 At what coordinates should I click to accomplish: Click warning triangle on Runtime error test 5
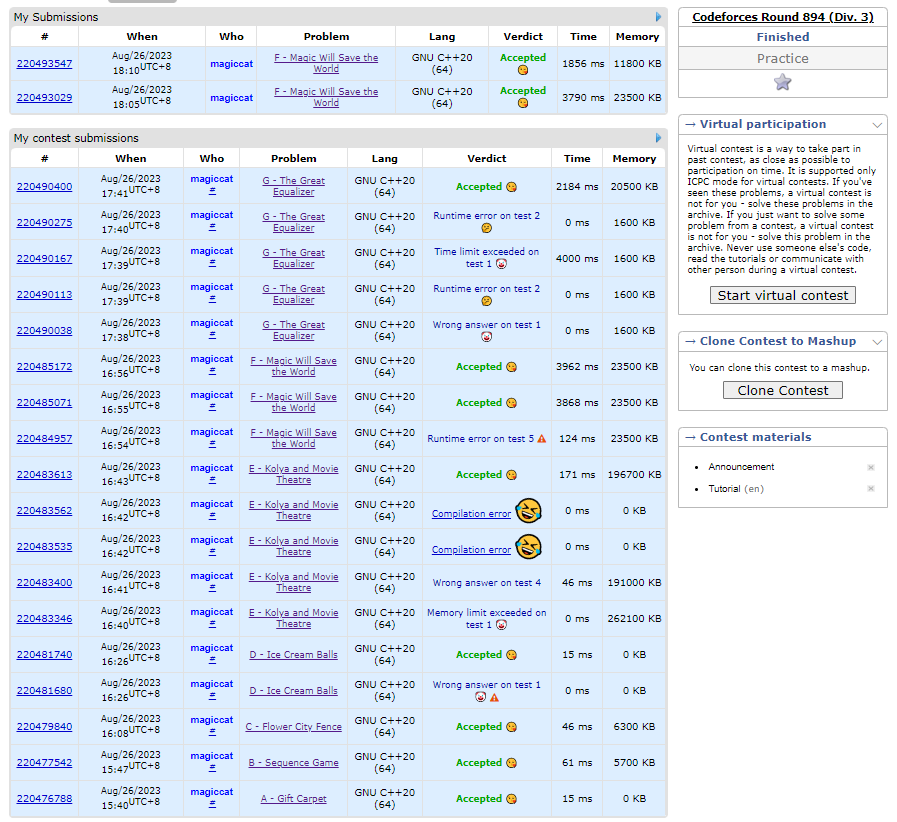(x=542, y=439)
